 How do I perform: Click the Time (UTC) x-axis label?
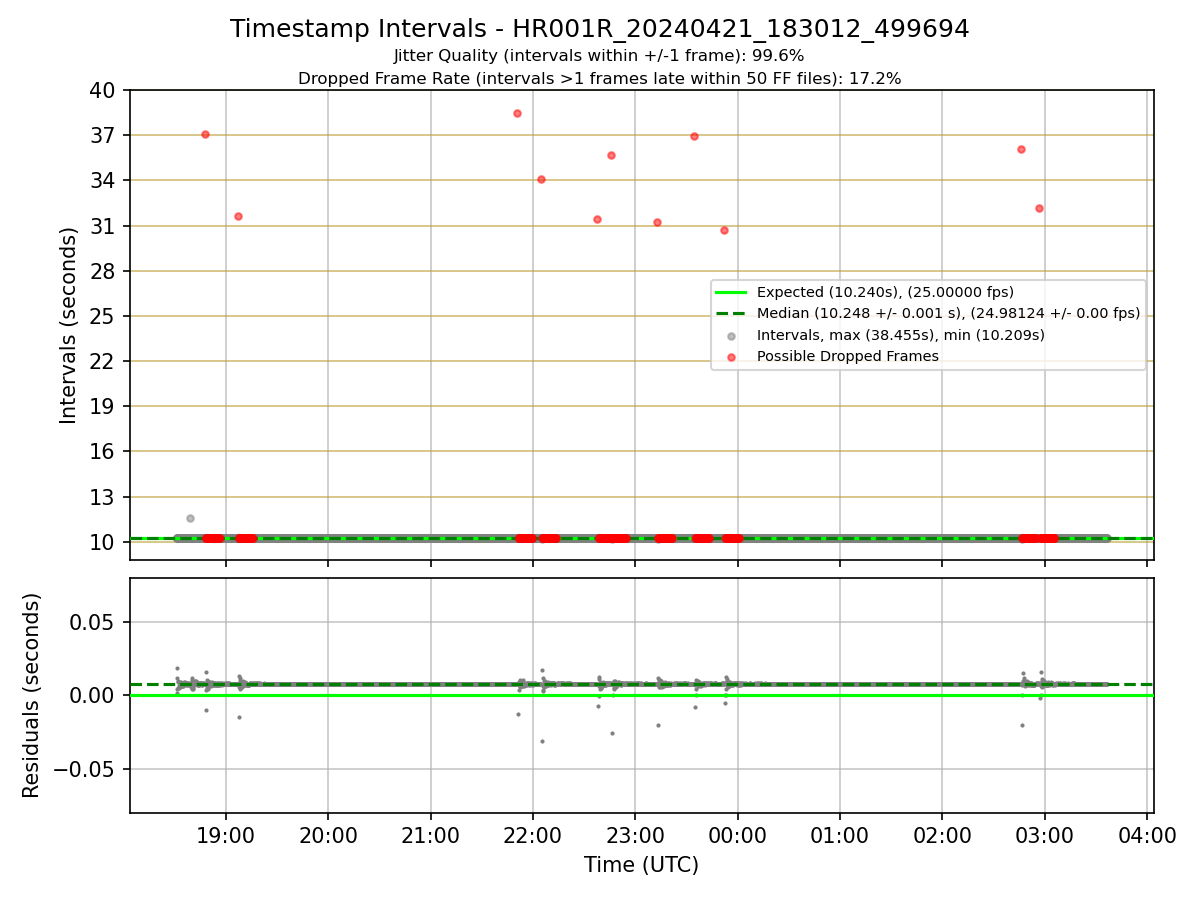pyautogui.click(x=641, y=865)
